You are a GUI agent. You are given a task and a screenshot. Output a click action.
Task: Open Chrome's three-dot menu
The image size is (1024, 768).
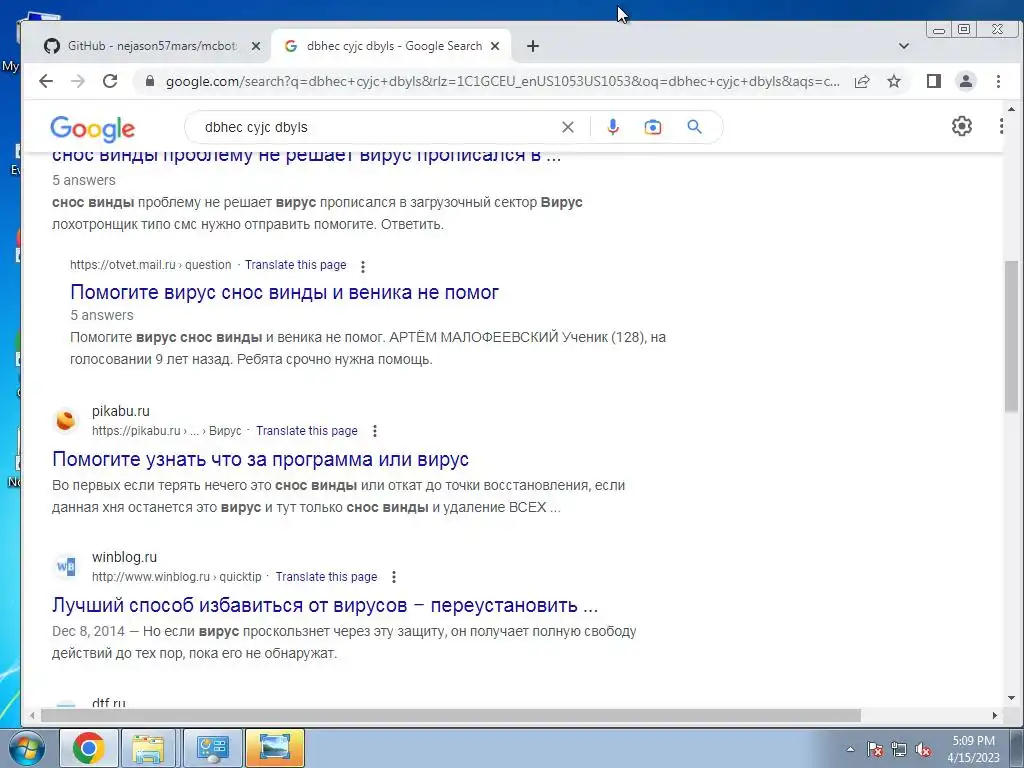[998, 81]
